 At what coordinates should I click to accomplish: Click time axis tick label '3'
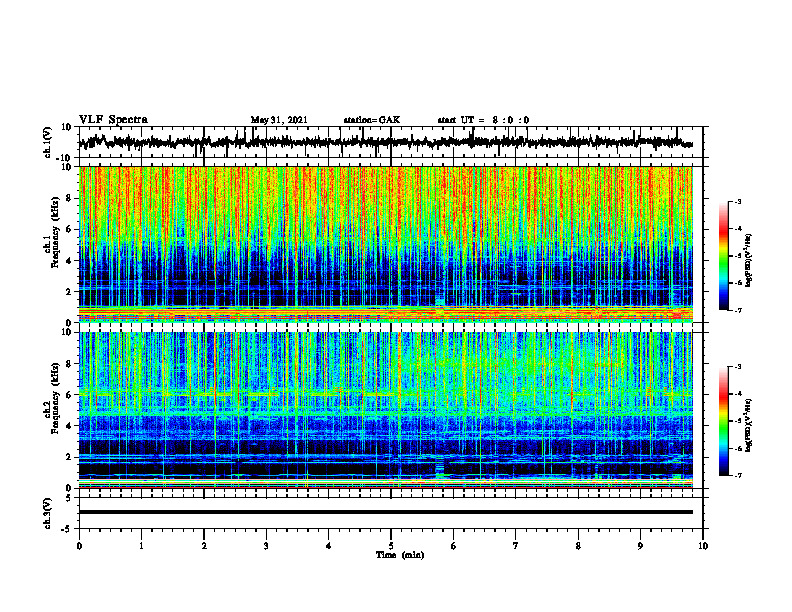tap(266, 546)
